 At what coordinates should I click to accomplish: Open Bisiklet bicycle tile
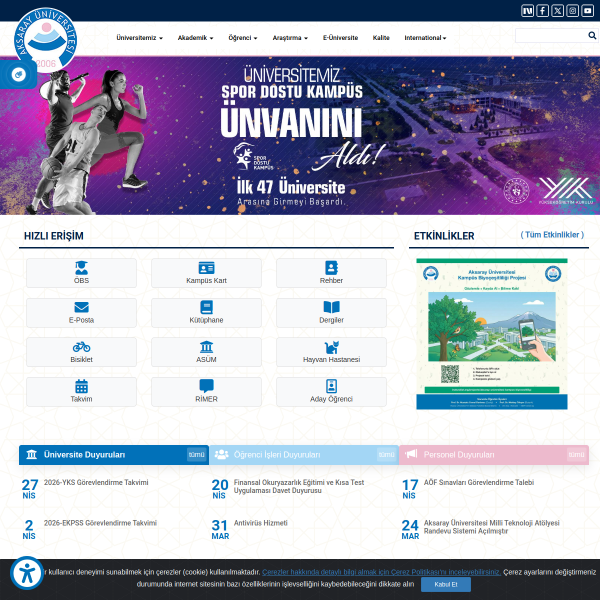(82, 352)
